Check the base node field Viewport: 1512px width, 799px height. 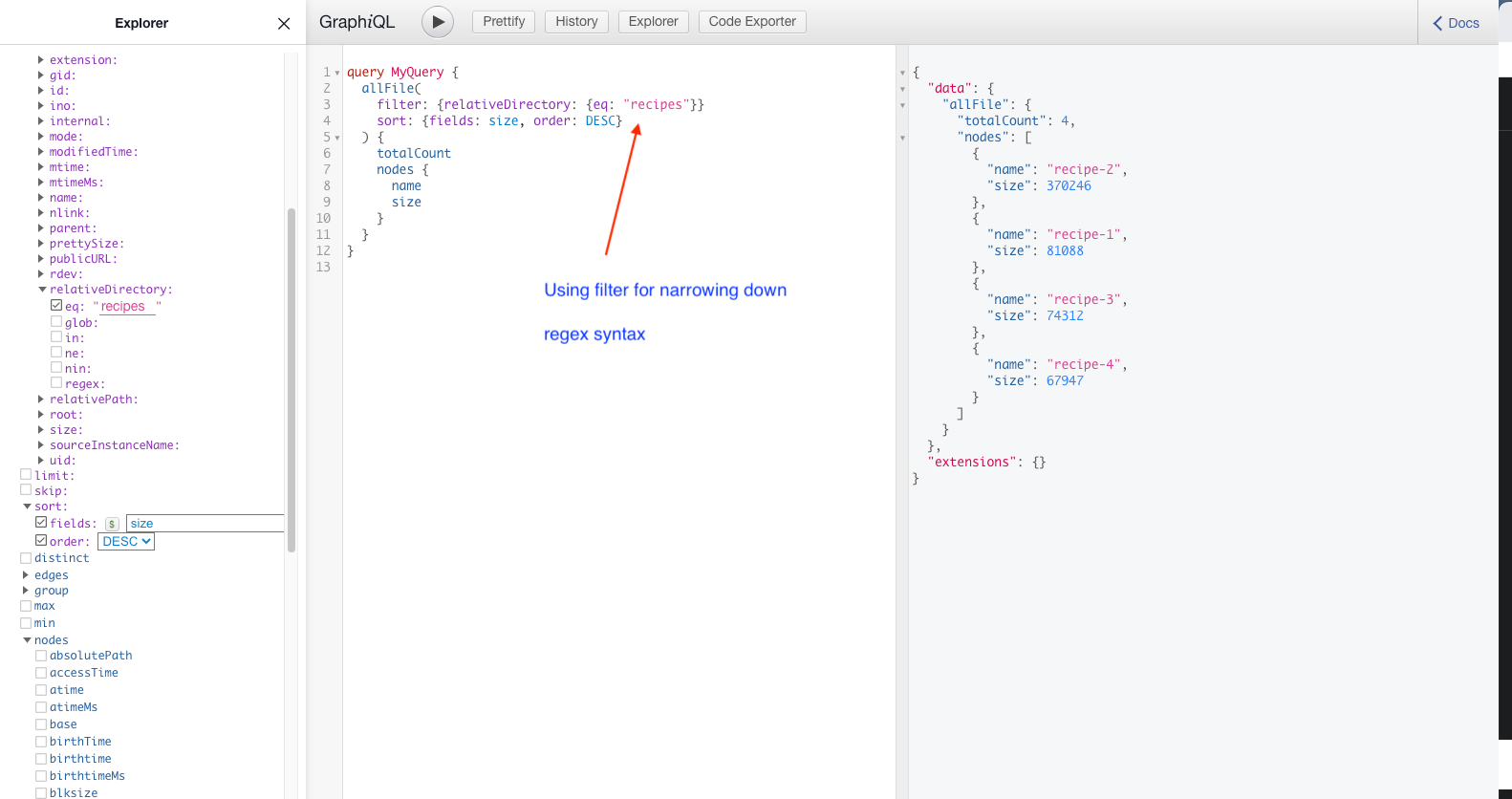click(x=41, y=723)
